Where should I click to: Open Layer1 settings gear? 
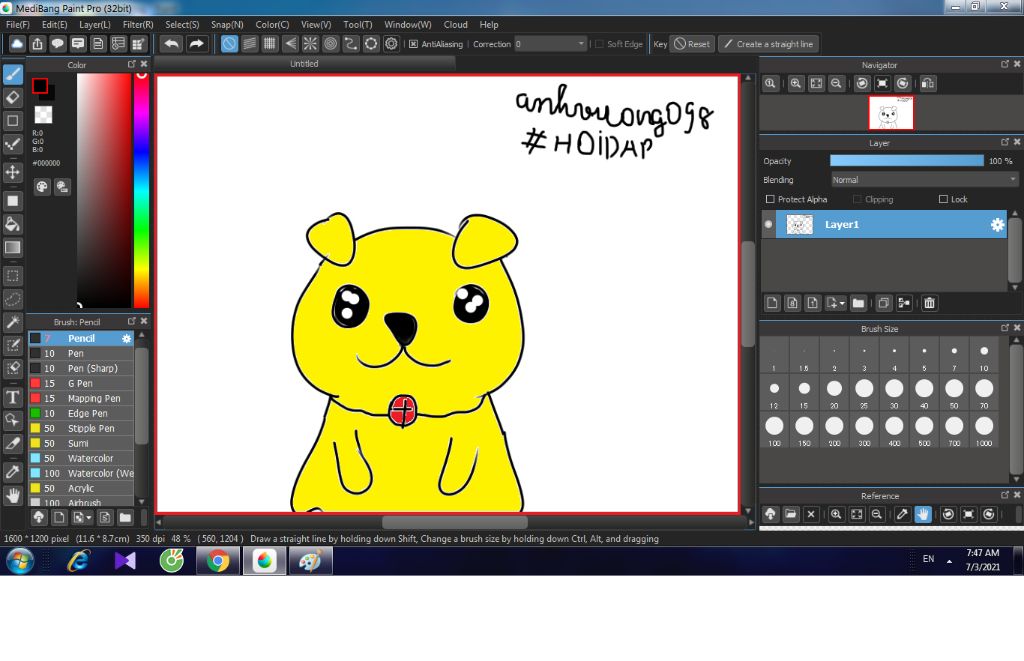point(997,225)
